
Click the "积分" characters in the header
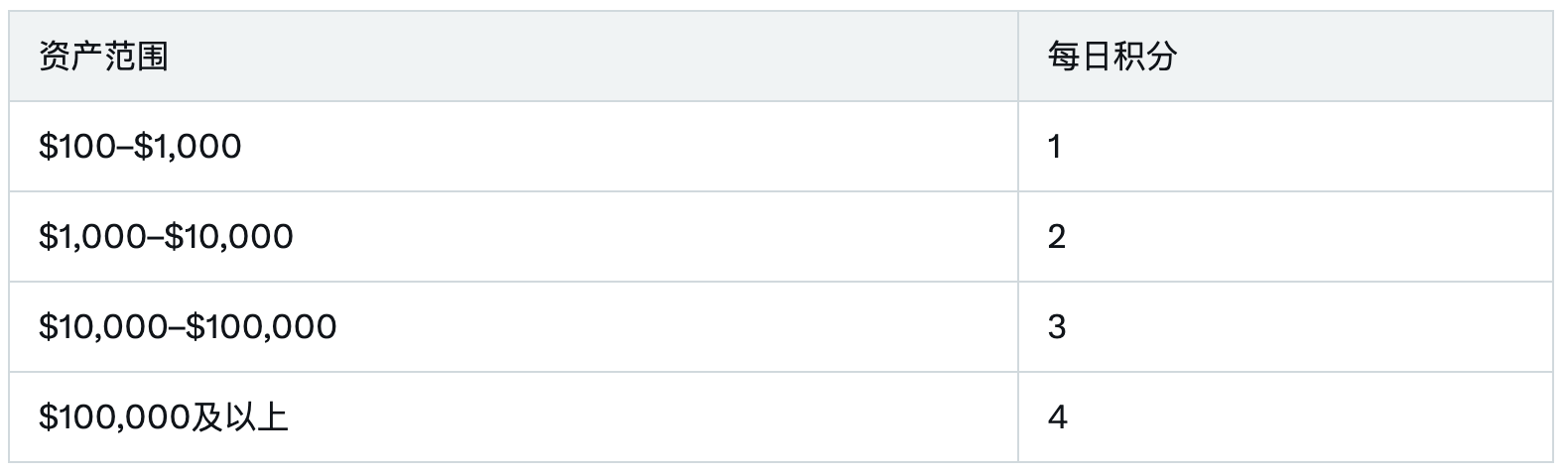tap(1144, 57)
